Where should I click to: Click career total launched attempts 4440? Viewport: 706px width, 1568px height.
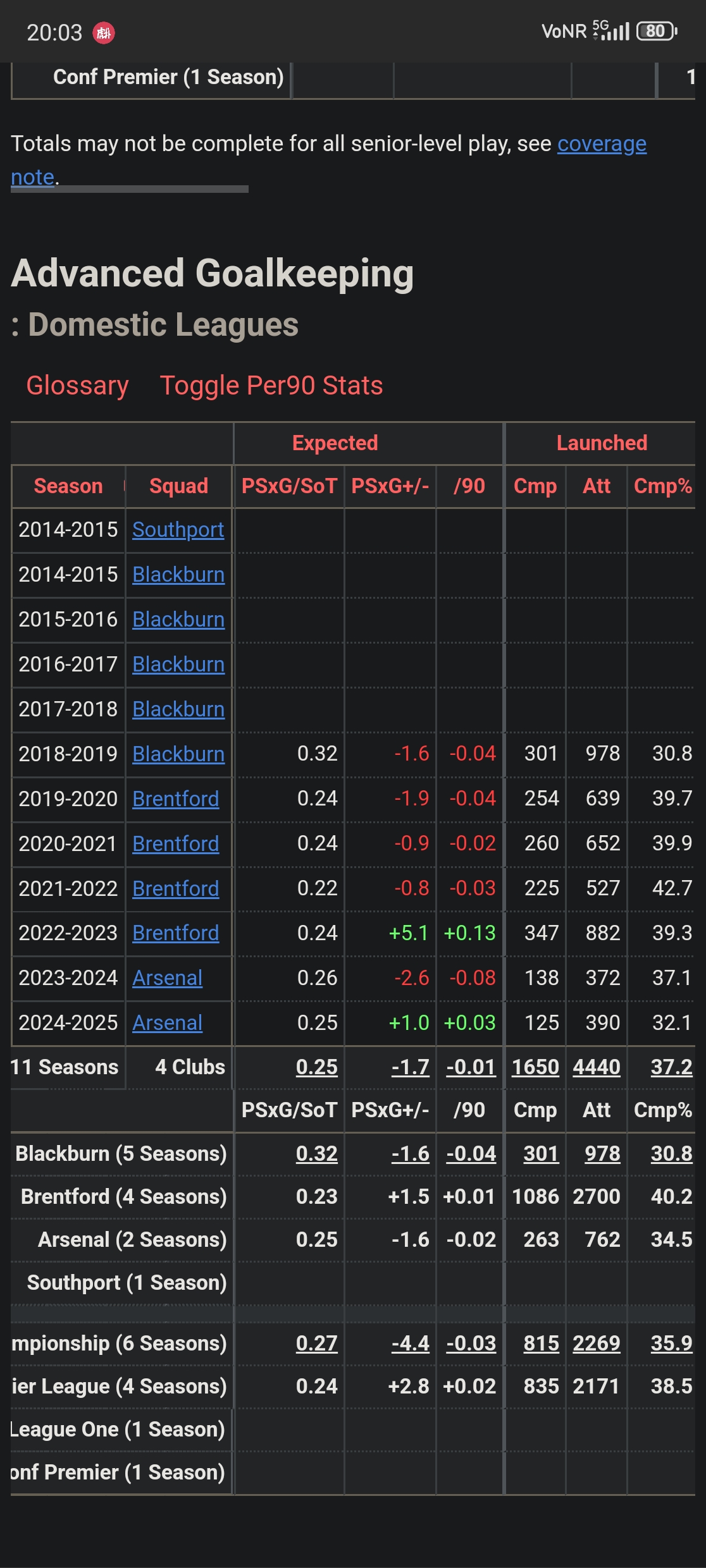click(596, 1067)
